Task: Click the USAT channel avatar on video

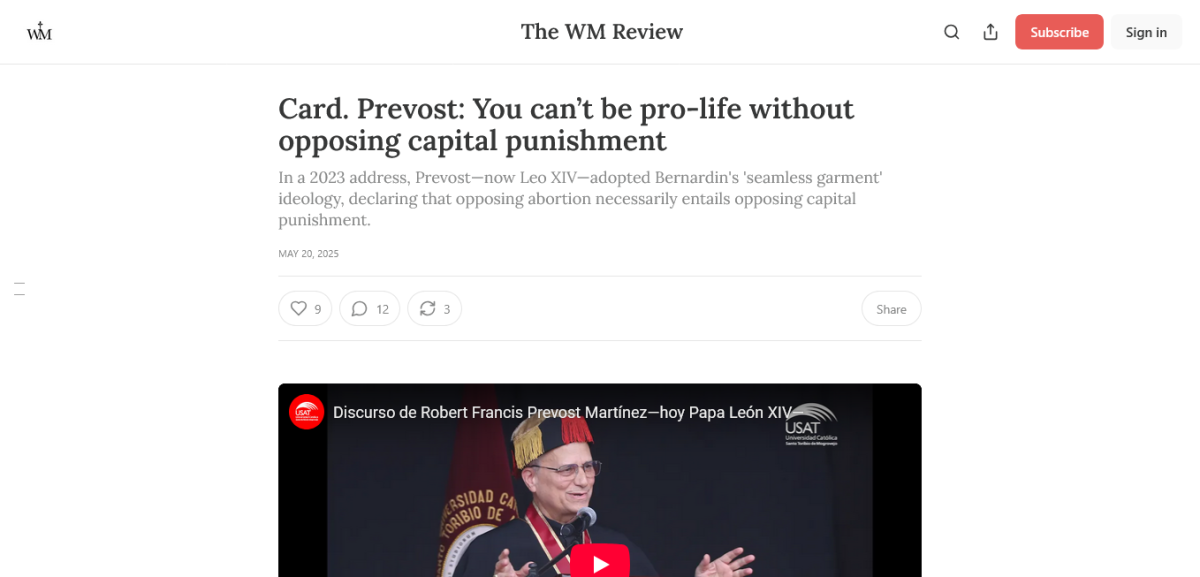Action: tap(307, 412)
